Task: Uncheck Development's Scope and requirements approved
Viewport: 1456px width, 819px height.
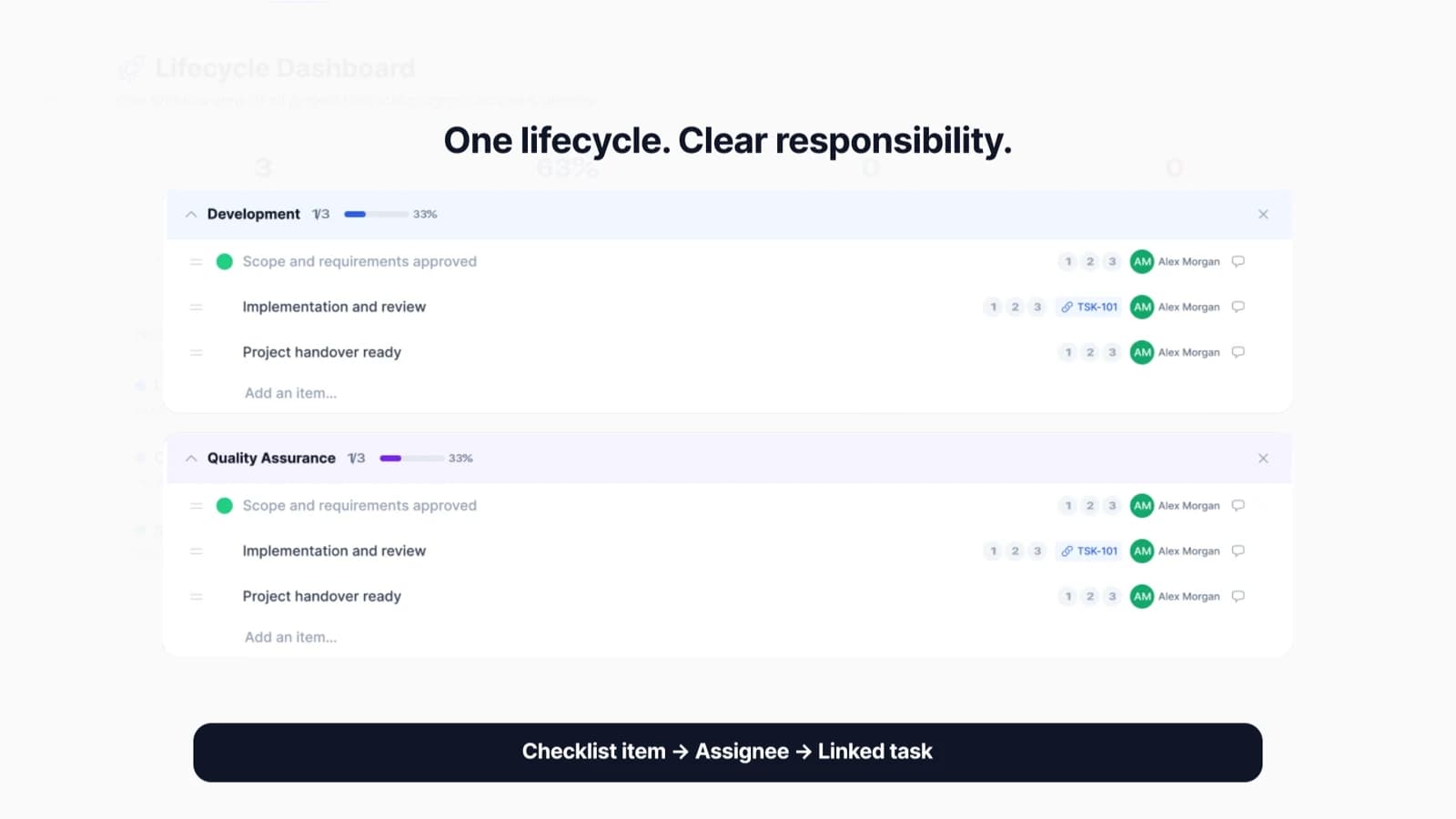Action: (225, 262)
